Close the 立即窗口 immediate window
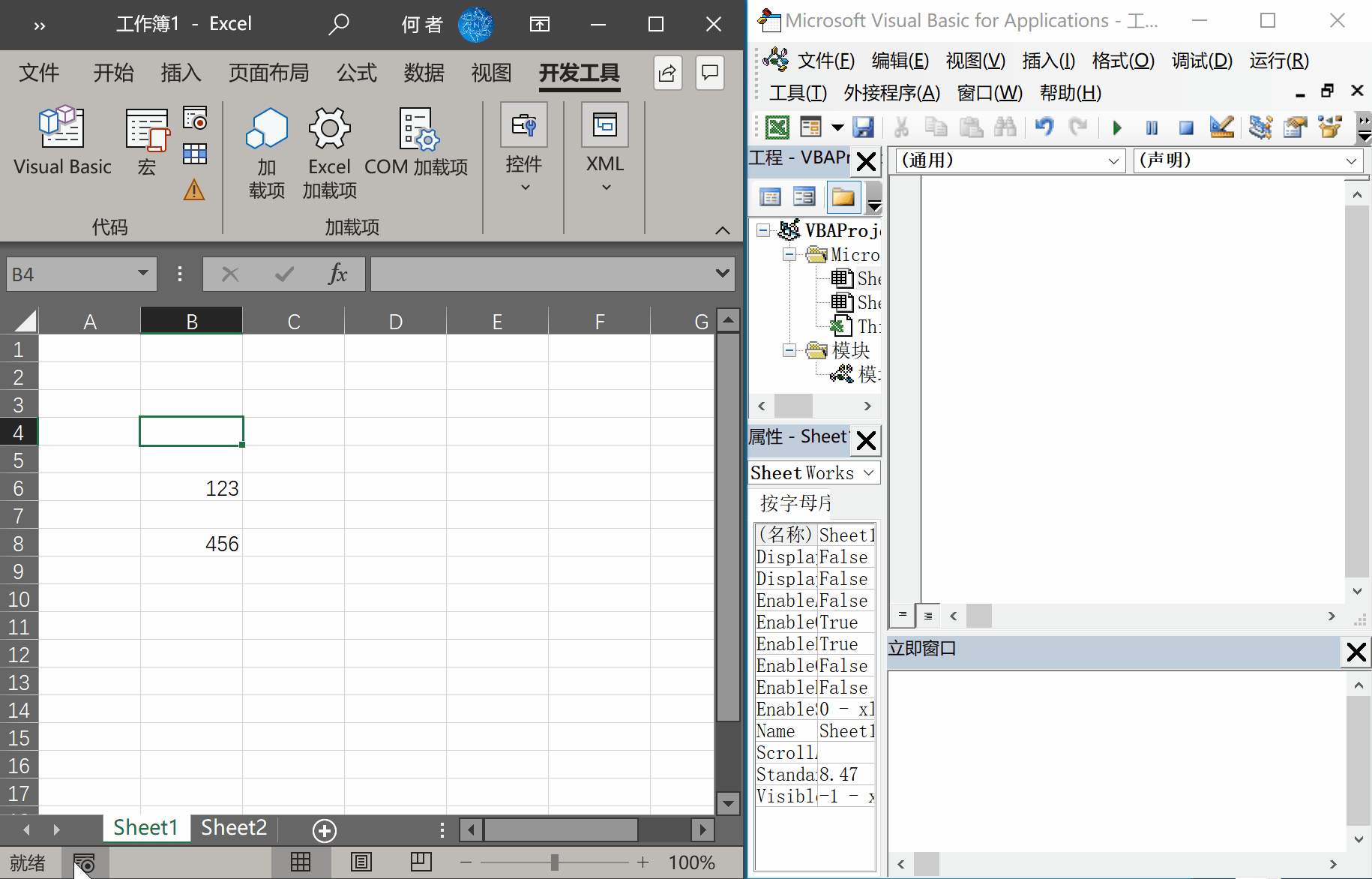Image resolution: width=1372 pixels, height=879 pixels. click(1356, 652)
